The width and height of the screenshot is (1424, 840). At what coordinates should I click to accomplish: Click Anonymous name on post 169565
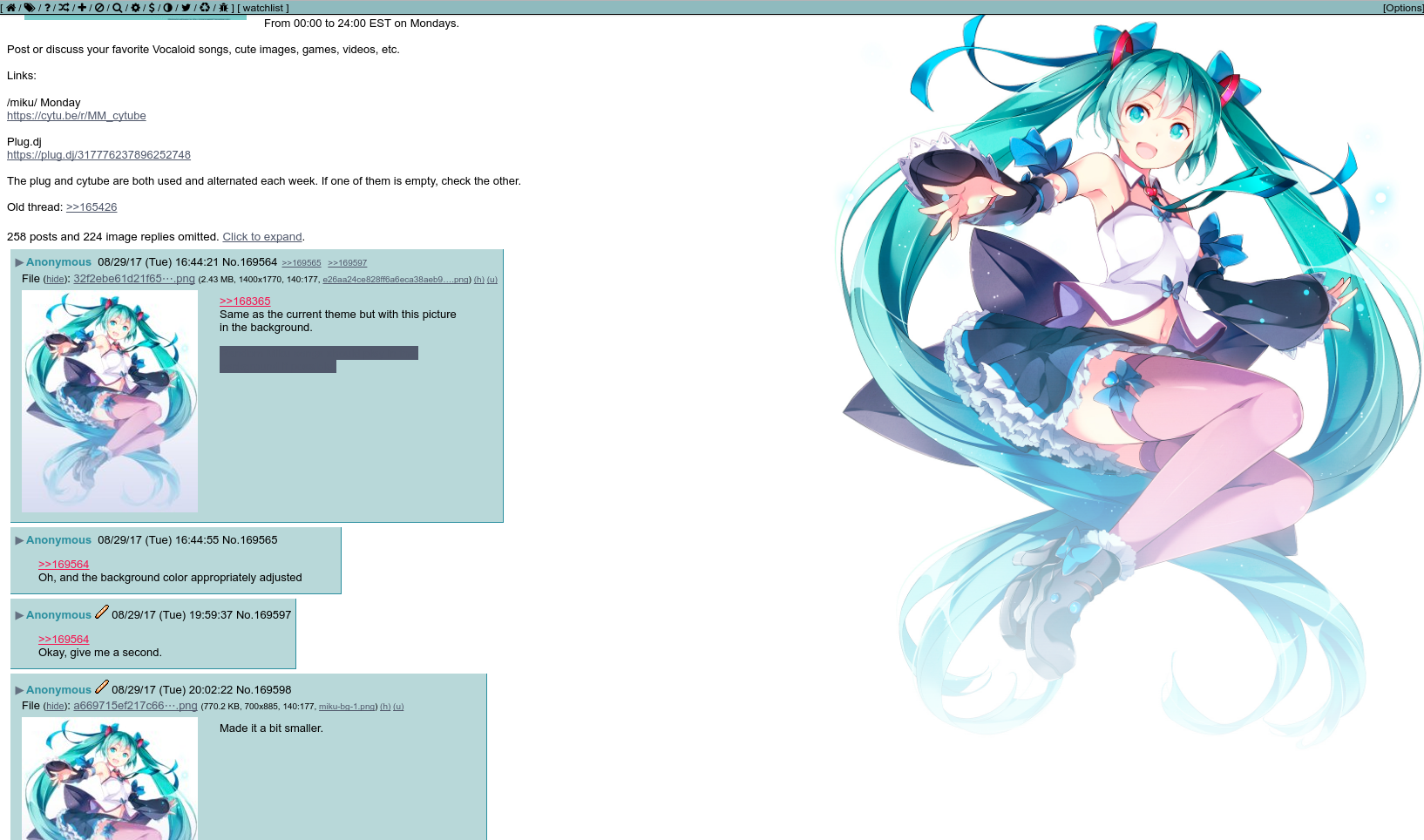58,540
